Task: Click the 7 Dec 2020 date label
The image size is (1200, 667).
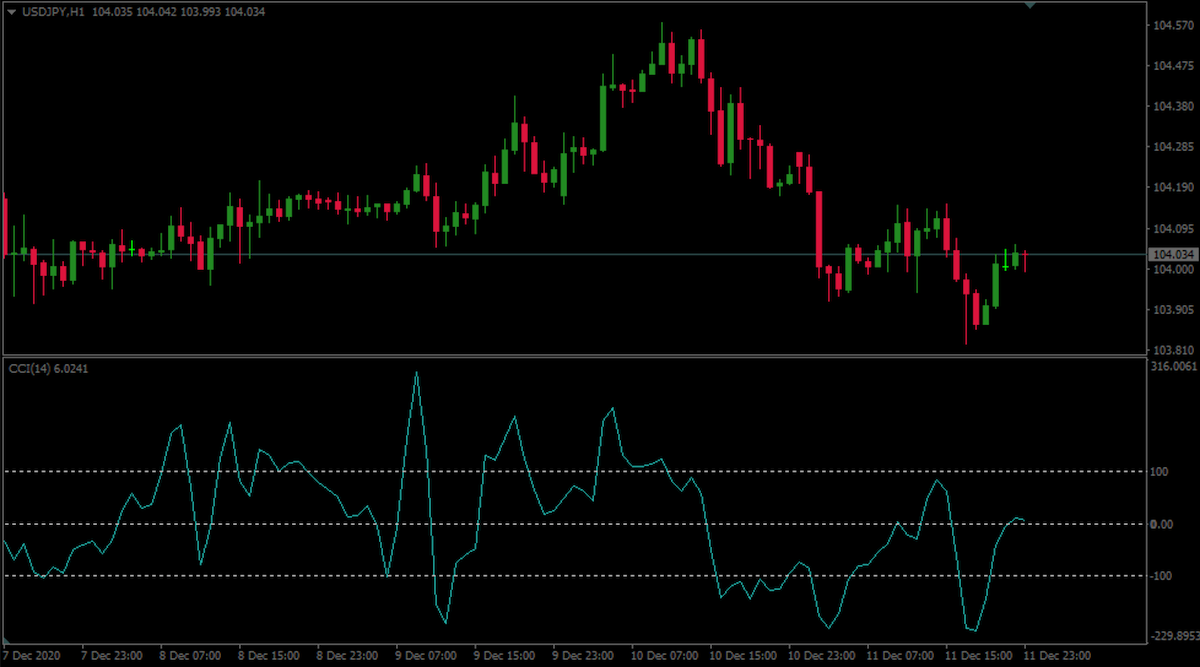Action: click(32, 656)
